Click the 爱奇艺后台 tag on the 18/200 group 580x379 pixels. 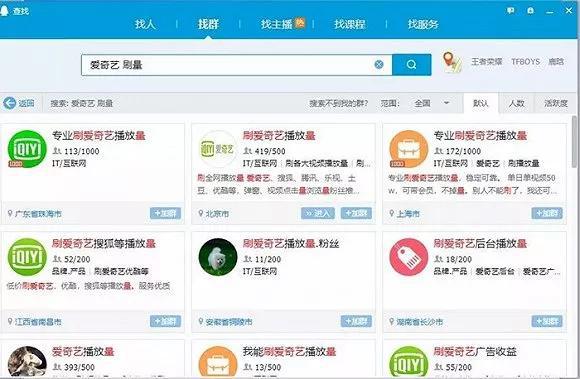tap(495, 271)
